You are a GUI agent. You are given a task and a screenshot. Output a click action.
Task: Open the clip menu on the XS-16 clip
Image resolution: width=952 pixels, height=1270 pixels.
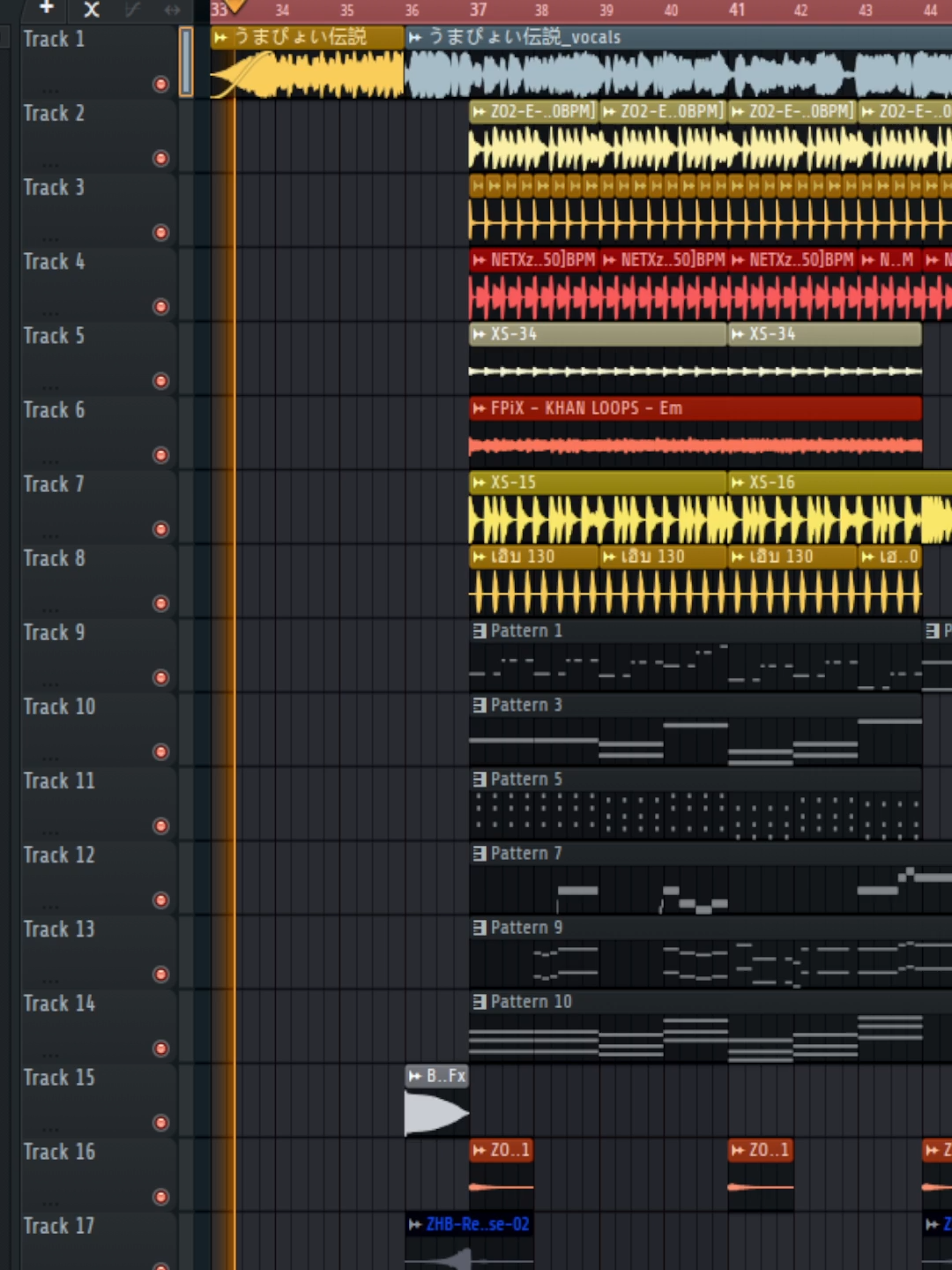click(x=740, y=482)
